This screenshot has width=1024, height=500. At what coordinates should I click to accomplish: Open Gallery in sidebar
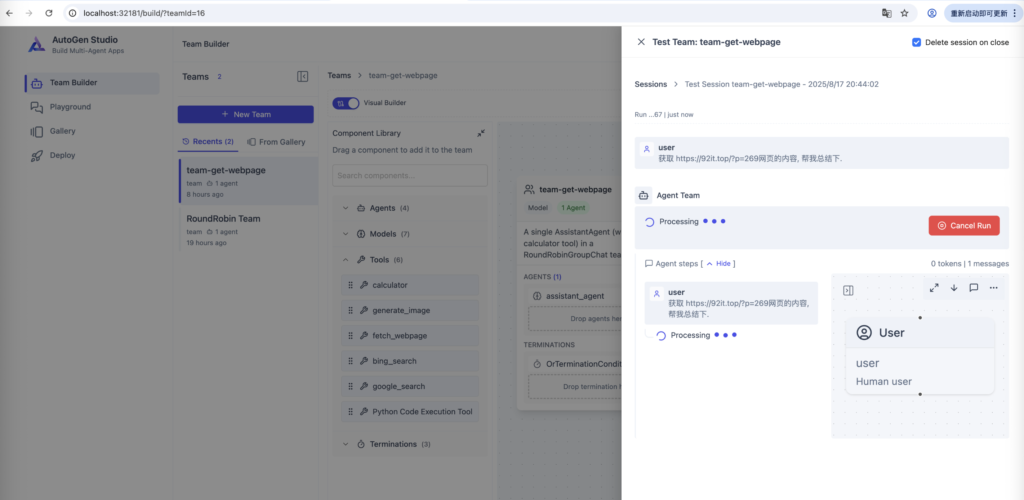(63, 131)
